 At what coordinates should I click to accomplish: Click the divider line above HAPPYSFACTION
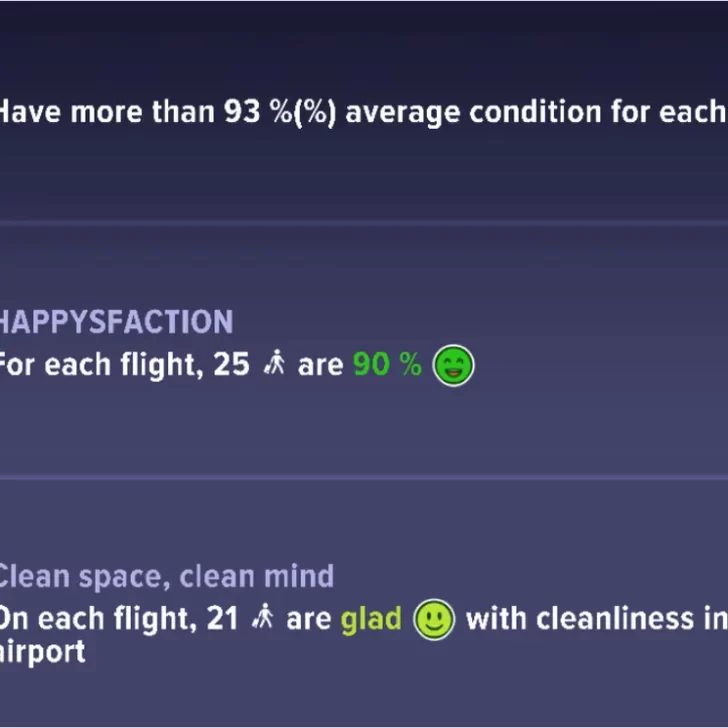coord(364,223)
